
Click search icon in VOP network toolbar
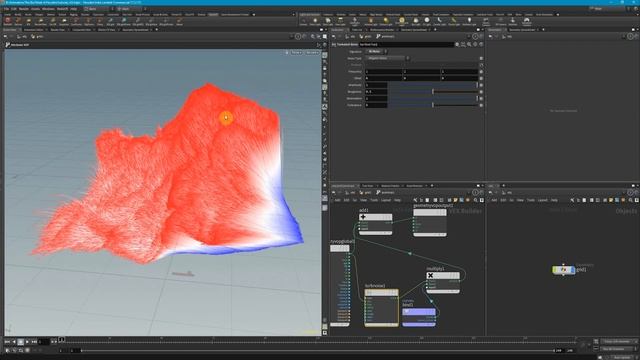click(476, 200)
